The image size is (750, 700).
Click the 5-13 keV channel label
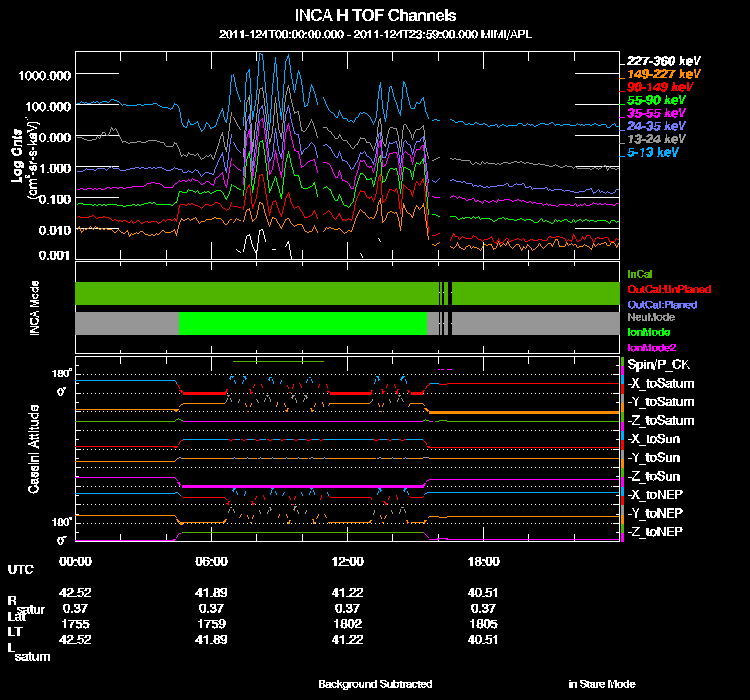tap(656, 154)
